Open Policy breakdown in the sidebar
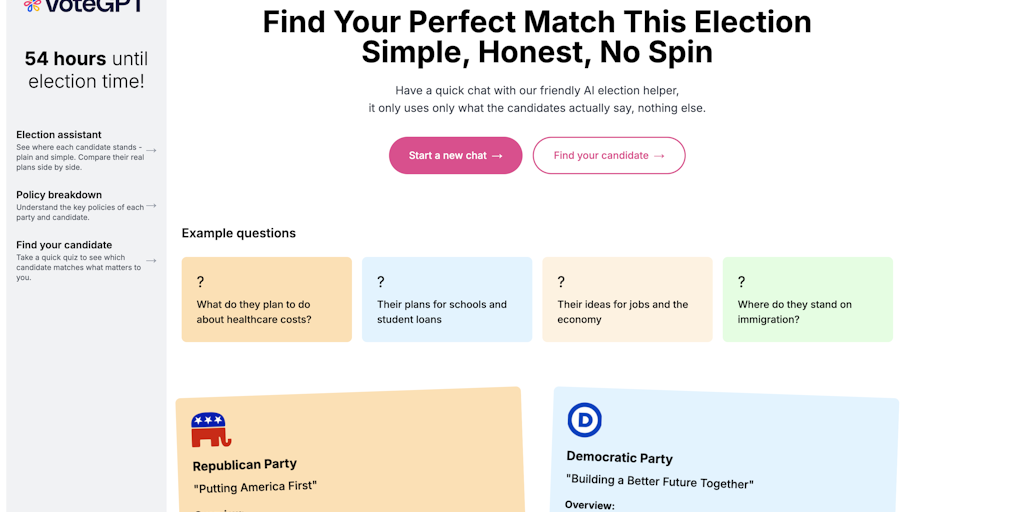Image resolution: width=1024 pixels, height=512 pixels. 59,195
